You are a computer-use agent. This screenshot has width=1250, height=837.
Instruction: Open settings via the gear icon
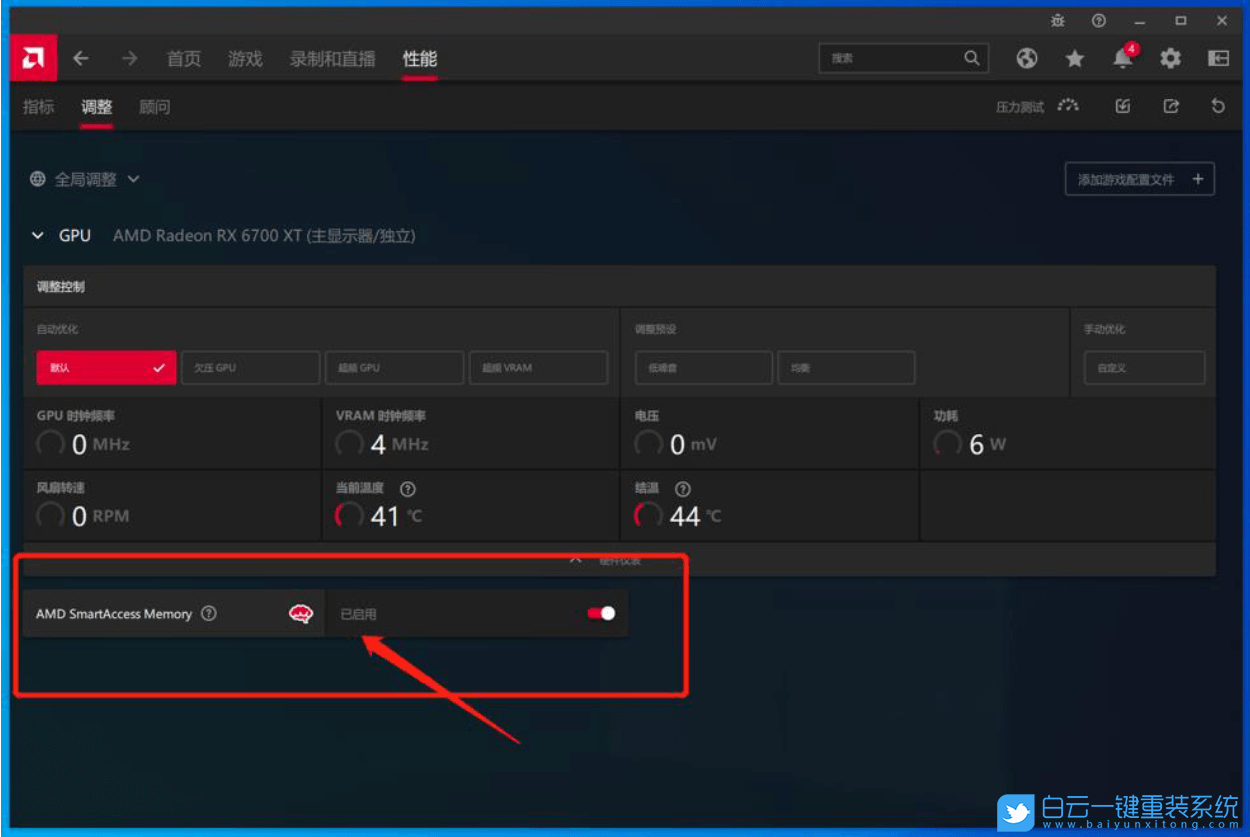point(1170,59)
